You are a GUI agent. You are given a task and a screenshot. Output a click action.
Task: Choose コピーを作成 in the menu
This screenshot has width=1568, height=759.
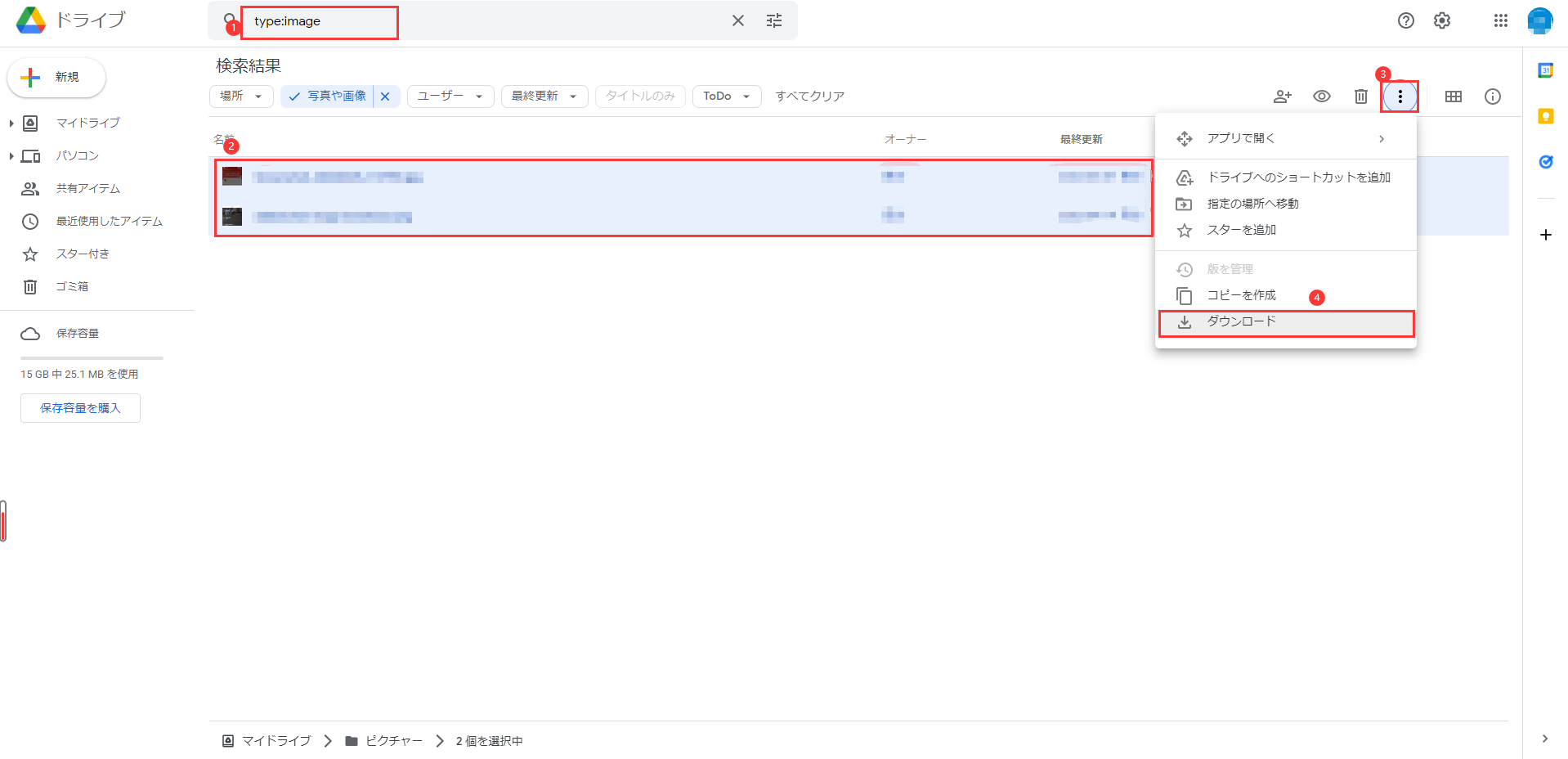coord(1241,295)
